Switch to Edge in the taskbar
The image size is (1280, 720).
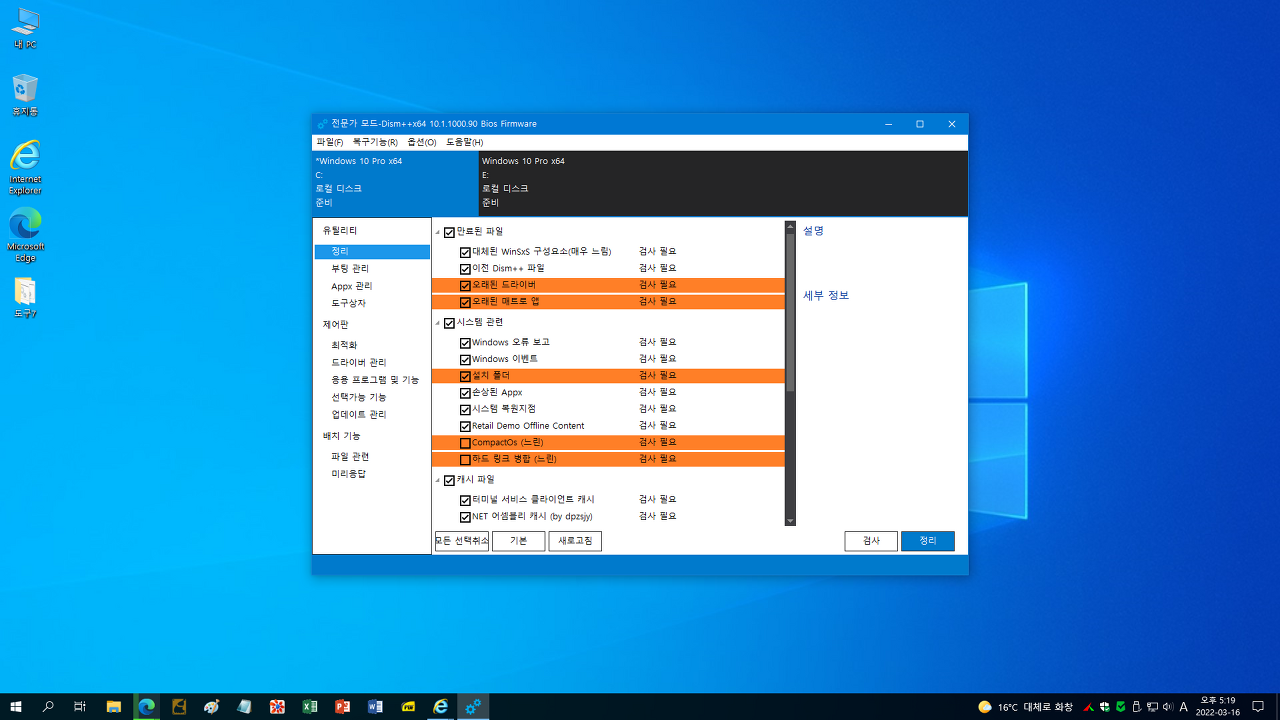click(147, 706)
